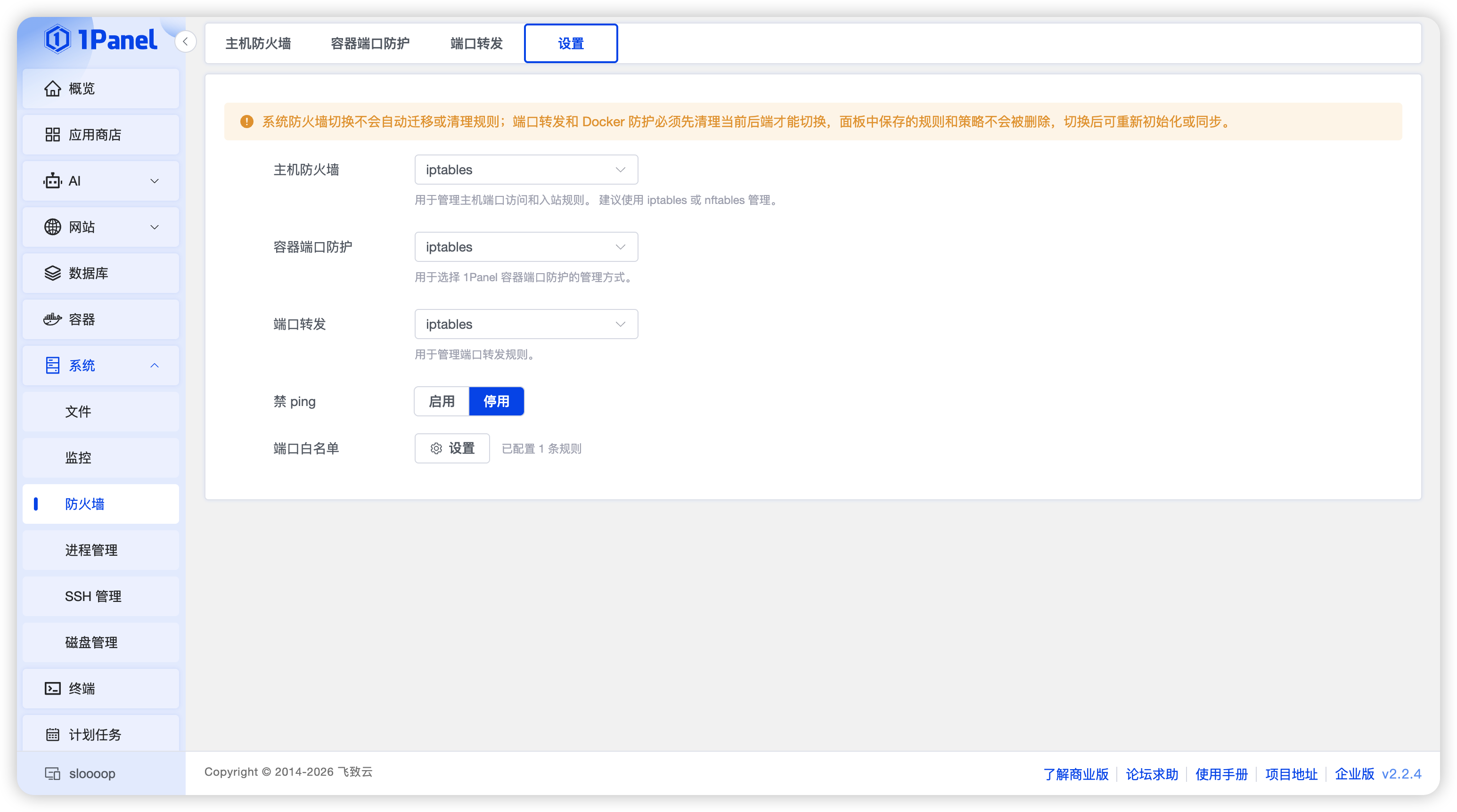Click the orange warning icon in alert
This screenshot has height=812, width=1457.
point(246,122)
